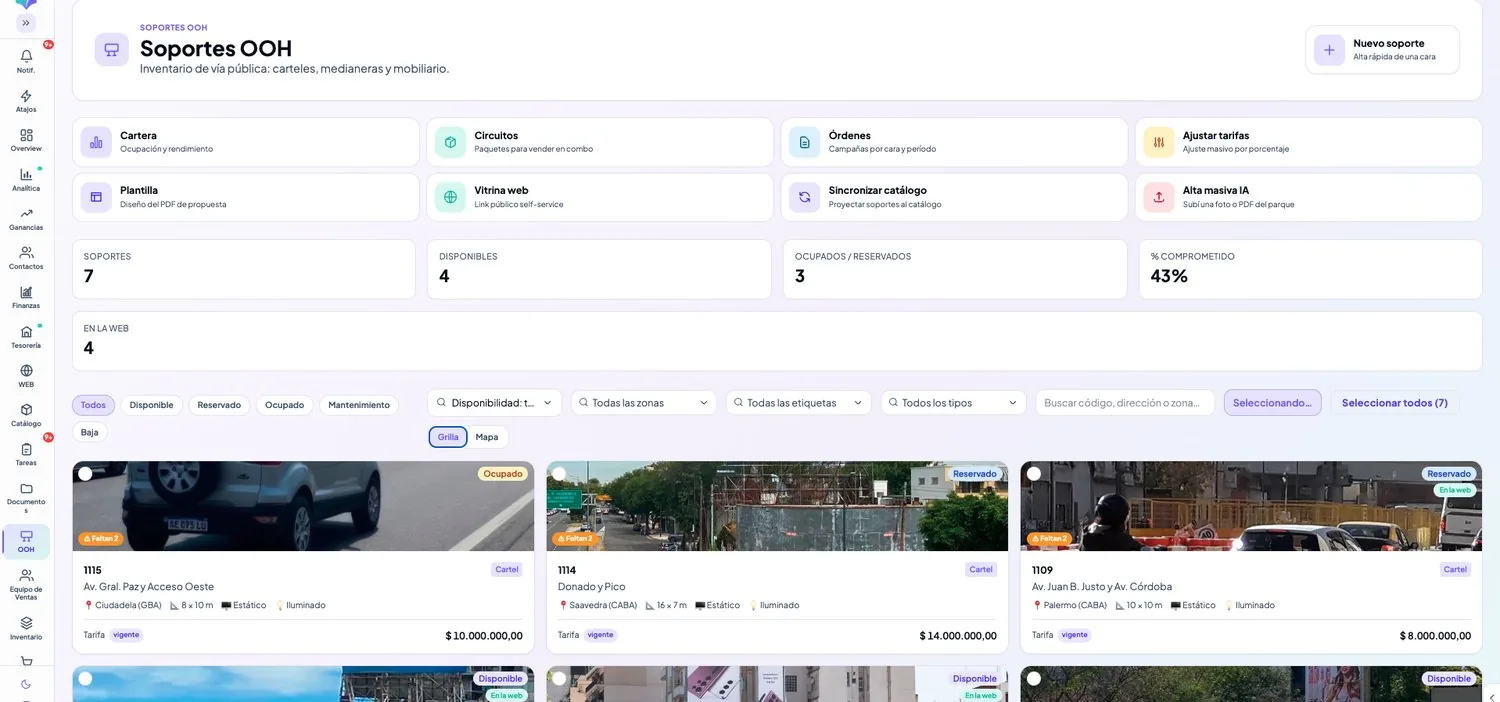This screenshot has height=702, width=1500.
Task: Open Inventario layers icon in sidebar
Action: point(26,622)
